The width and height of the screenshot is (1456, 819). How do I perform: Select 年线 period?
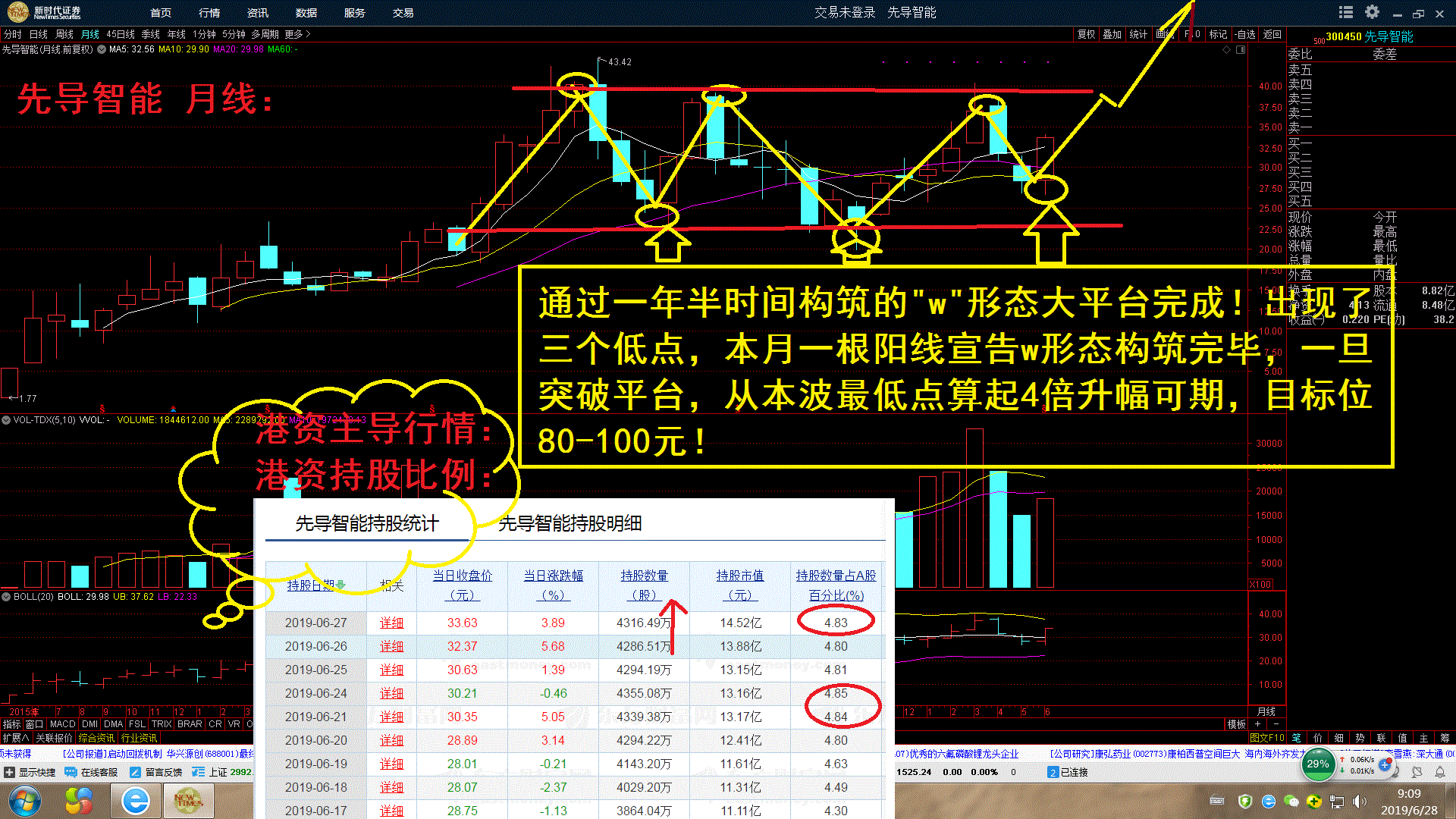(176, 34)
